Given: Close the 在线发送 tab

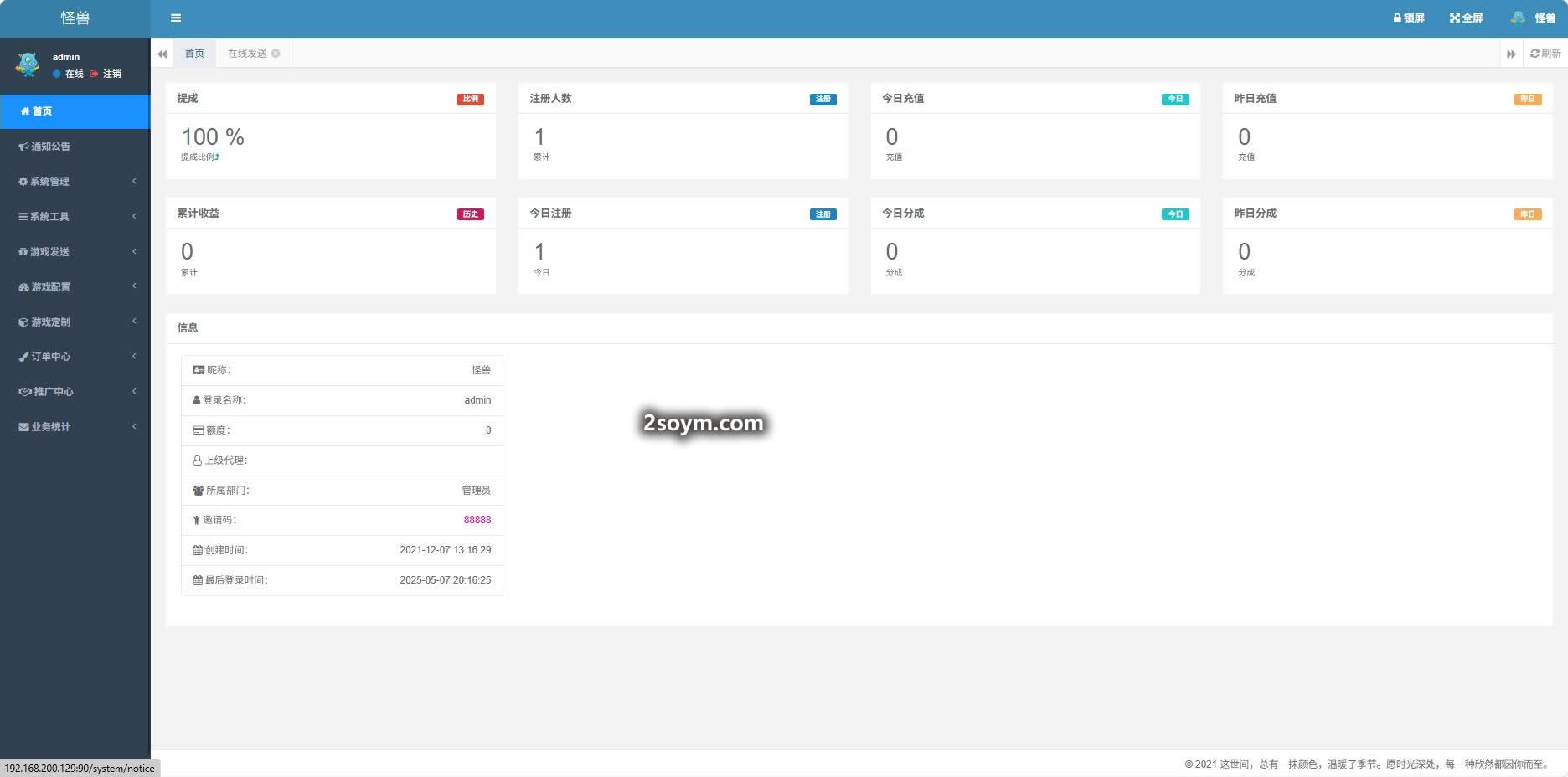Looking at the screenshot, I should [x=276, y=54].
